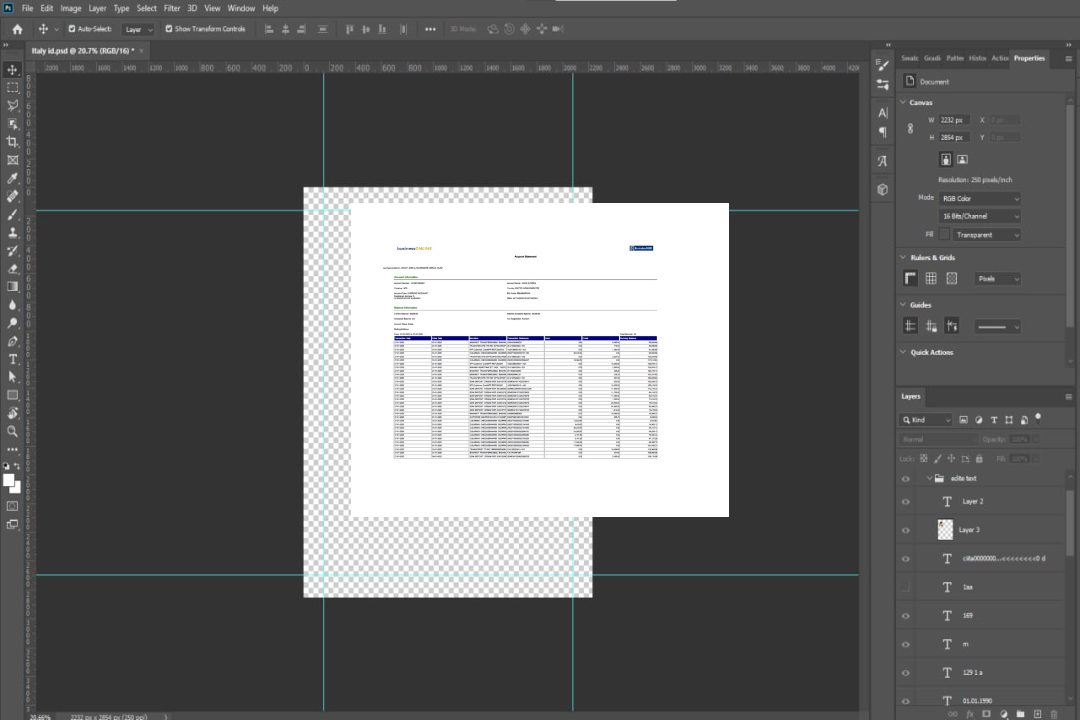Toggle the Auto-Select checkbox
The image size is (1080, 720).
(x=72, y=29)
